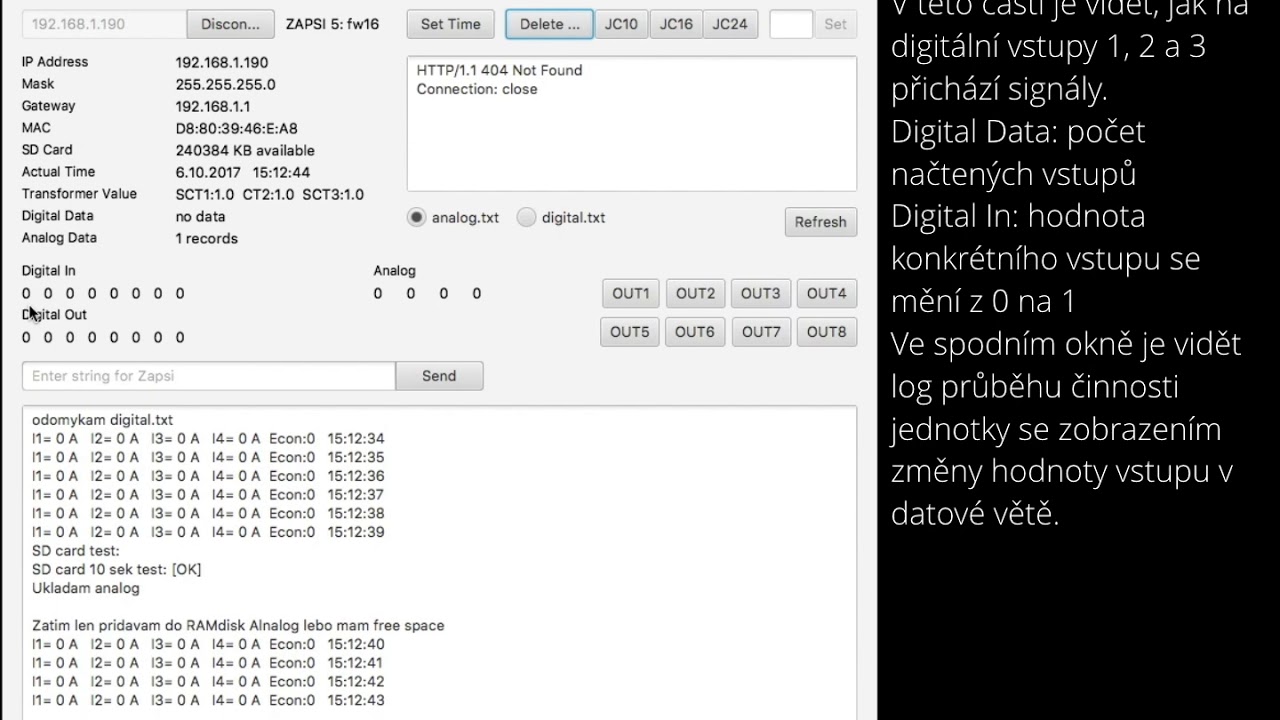Click the Transformer Value SCT1:1.0 text
The width and height of the screenshot is (1280, 720).
205,194
